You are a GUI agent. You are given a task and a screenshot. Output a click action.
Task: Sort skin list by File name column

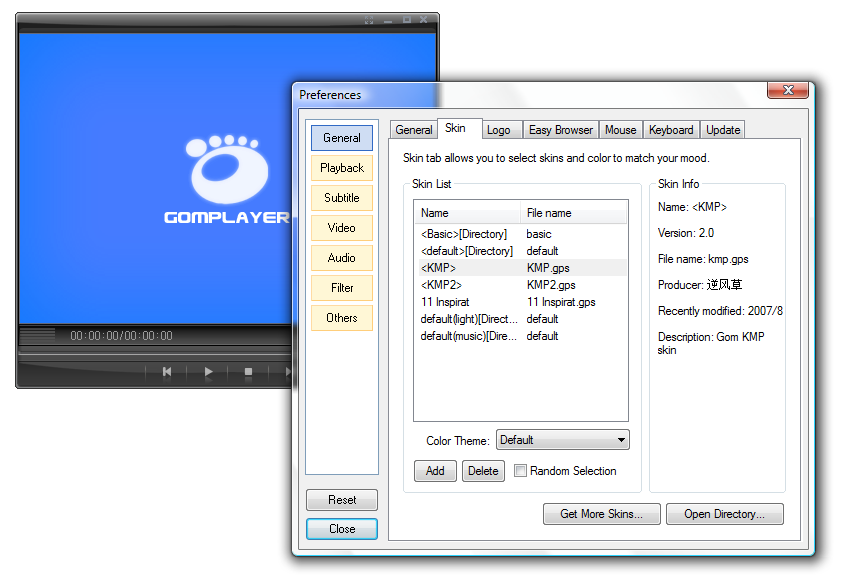574,213
